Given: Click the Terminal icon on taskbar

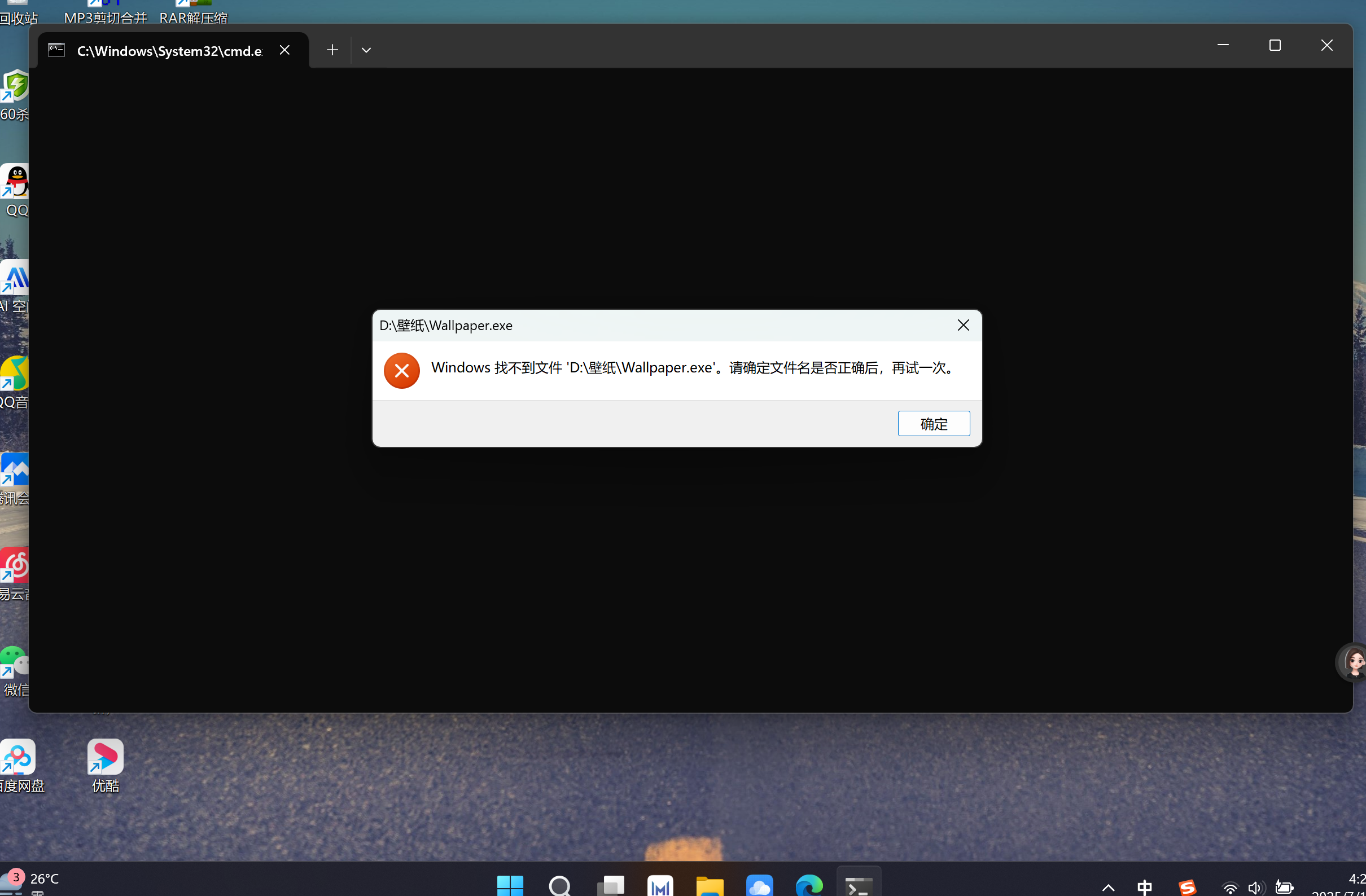Looking at the screenshot, I should [859, 885].
